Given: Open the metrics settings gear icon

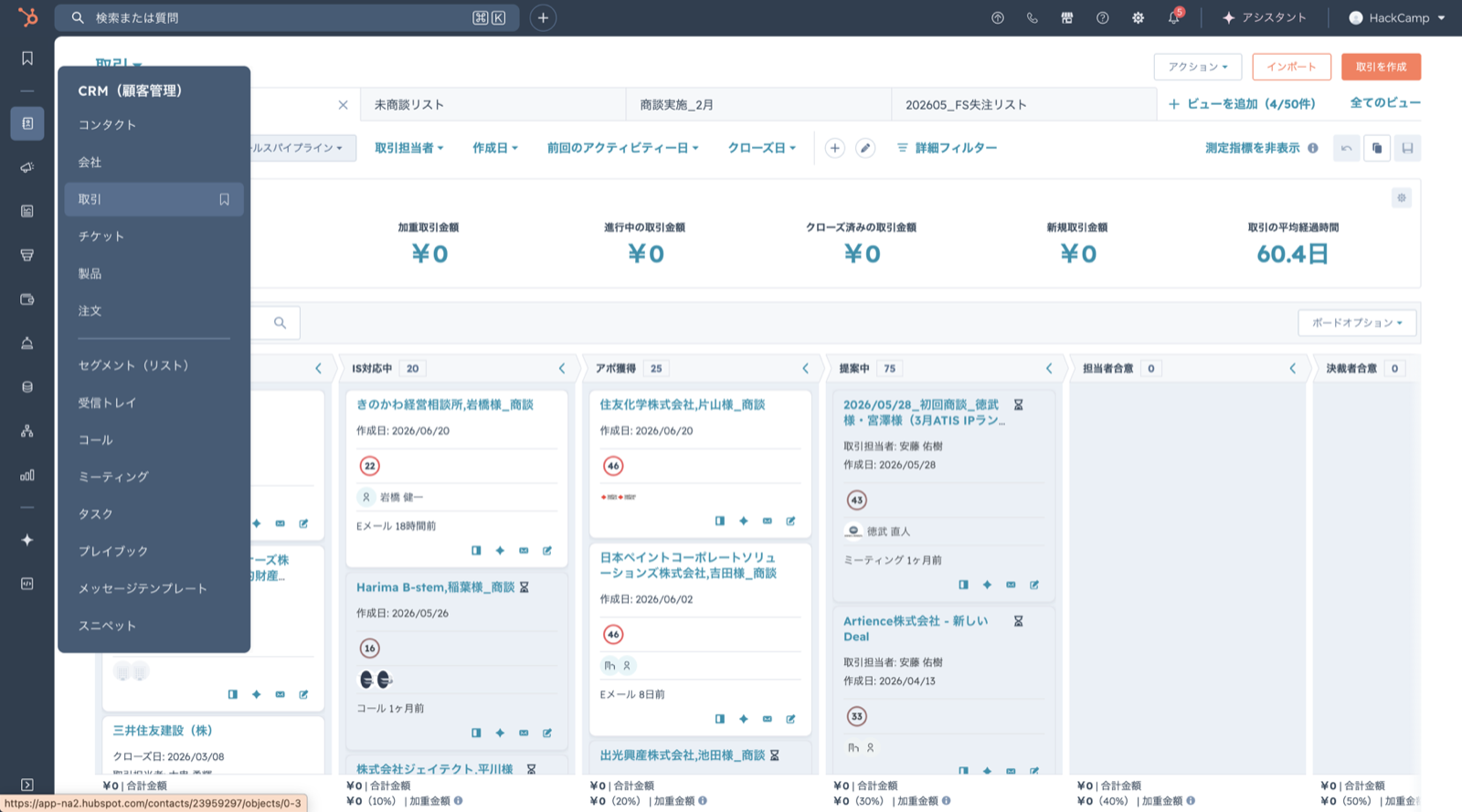Looking at the screenshot, I should (1402, 197).
